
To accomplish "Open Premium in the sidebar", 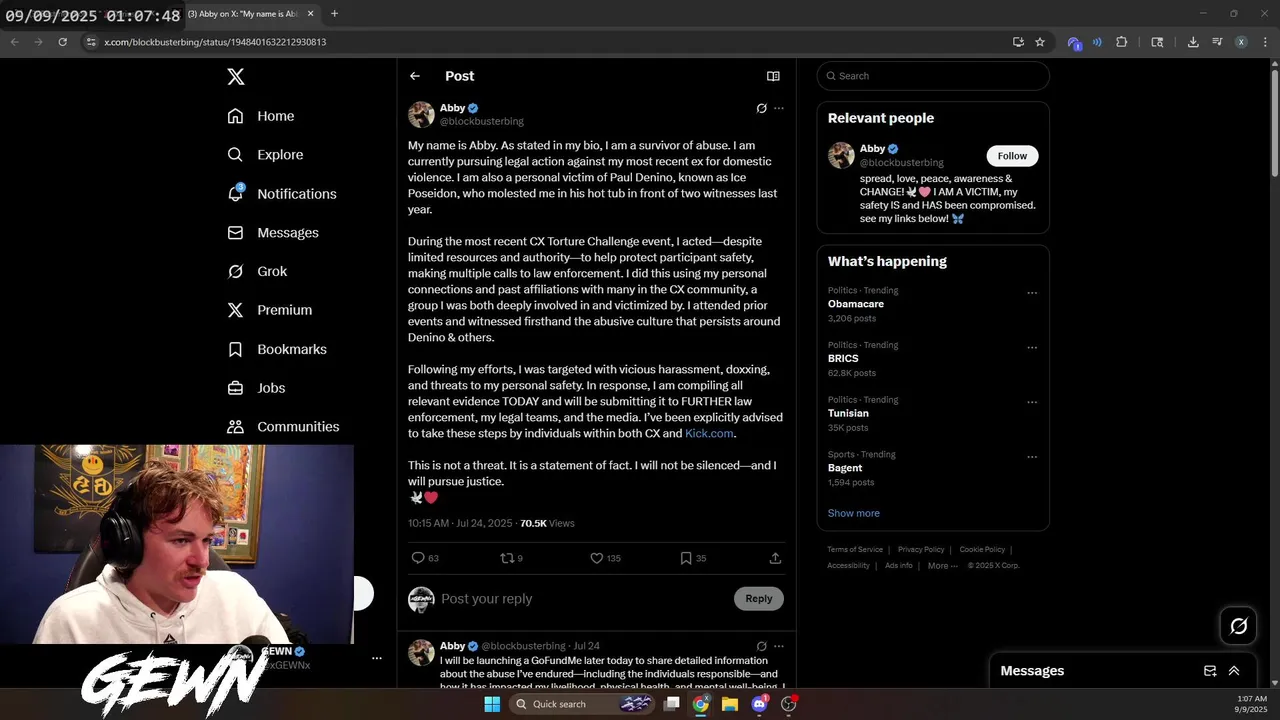I will click(270, 310).
